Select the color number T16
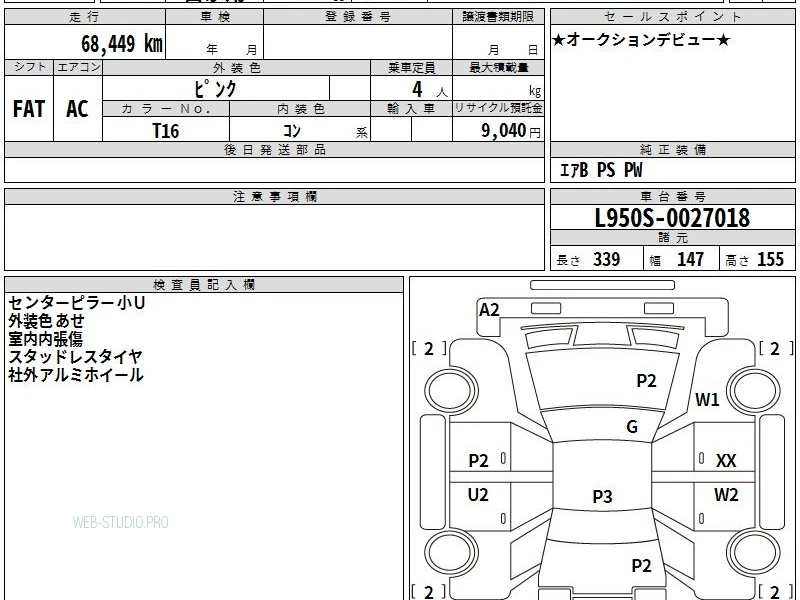Viewport: 800px width, 600px height. (166, 131)
